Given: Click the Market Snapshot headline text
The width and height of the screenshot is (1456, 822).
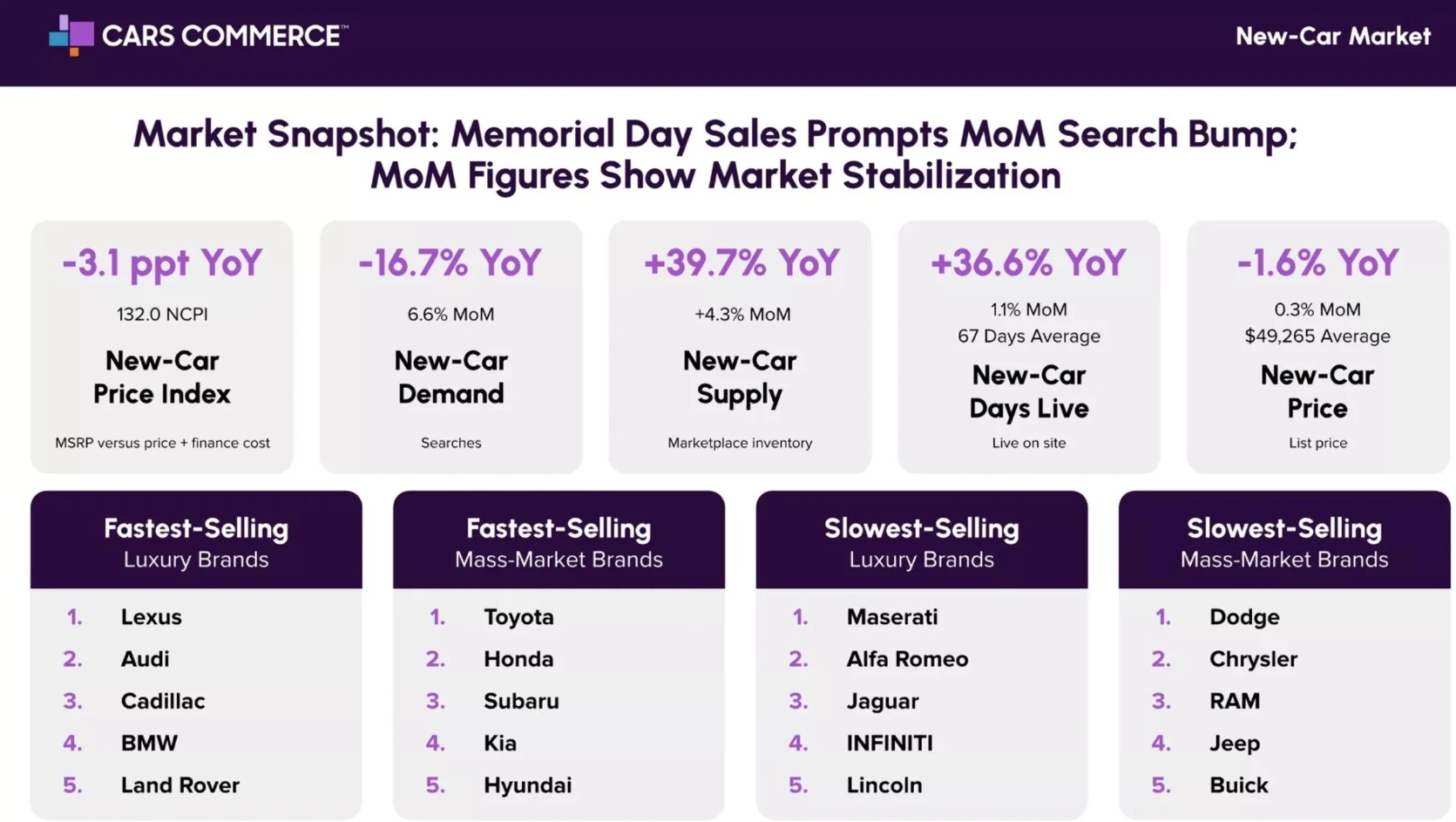Looking at the screenshot, I should click(x=714, y=154).
